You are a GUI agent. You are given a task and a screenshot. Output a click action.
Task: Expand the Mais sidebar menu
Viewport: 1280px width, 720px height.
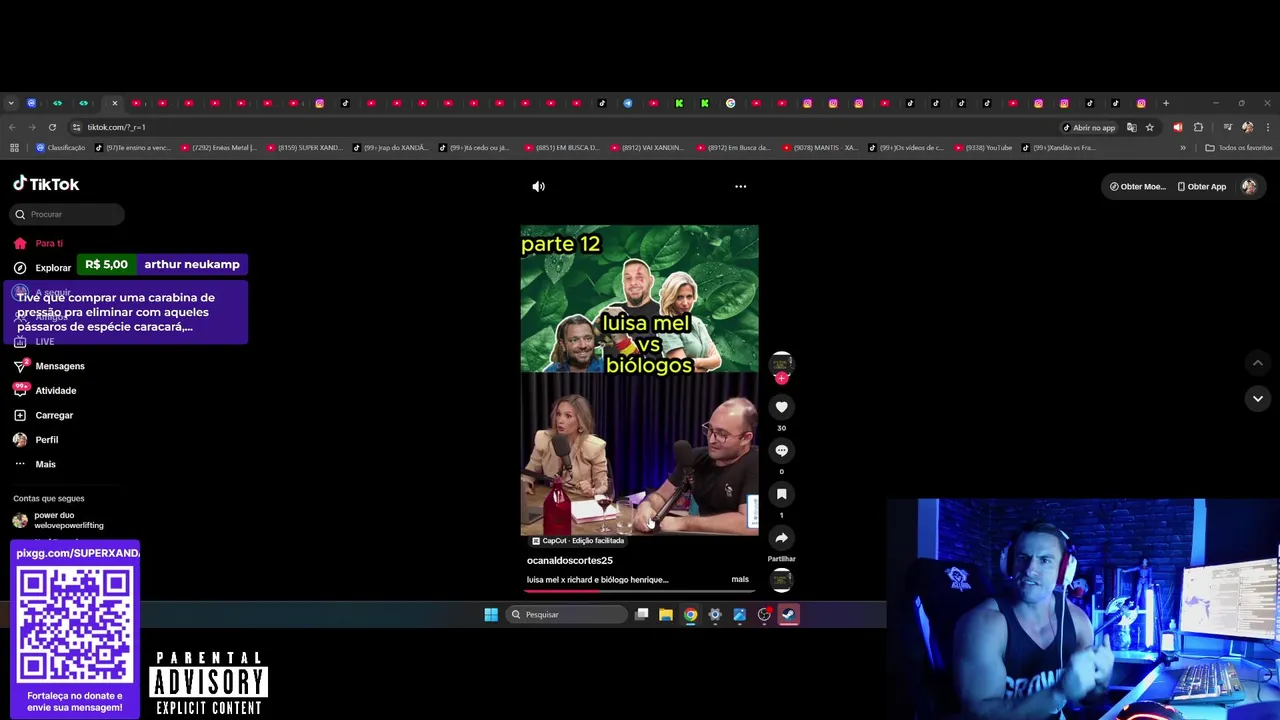click(x=35, y=464)
